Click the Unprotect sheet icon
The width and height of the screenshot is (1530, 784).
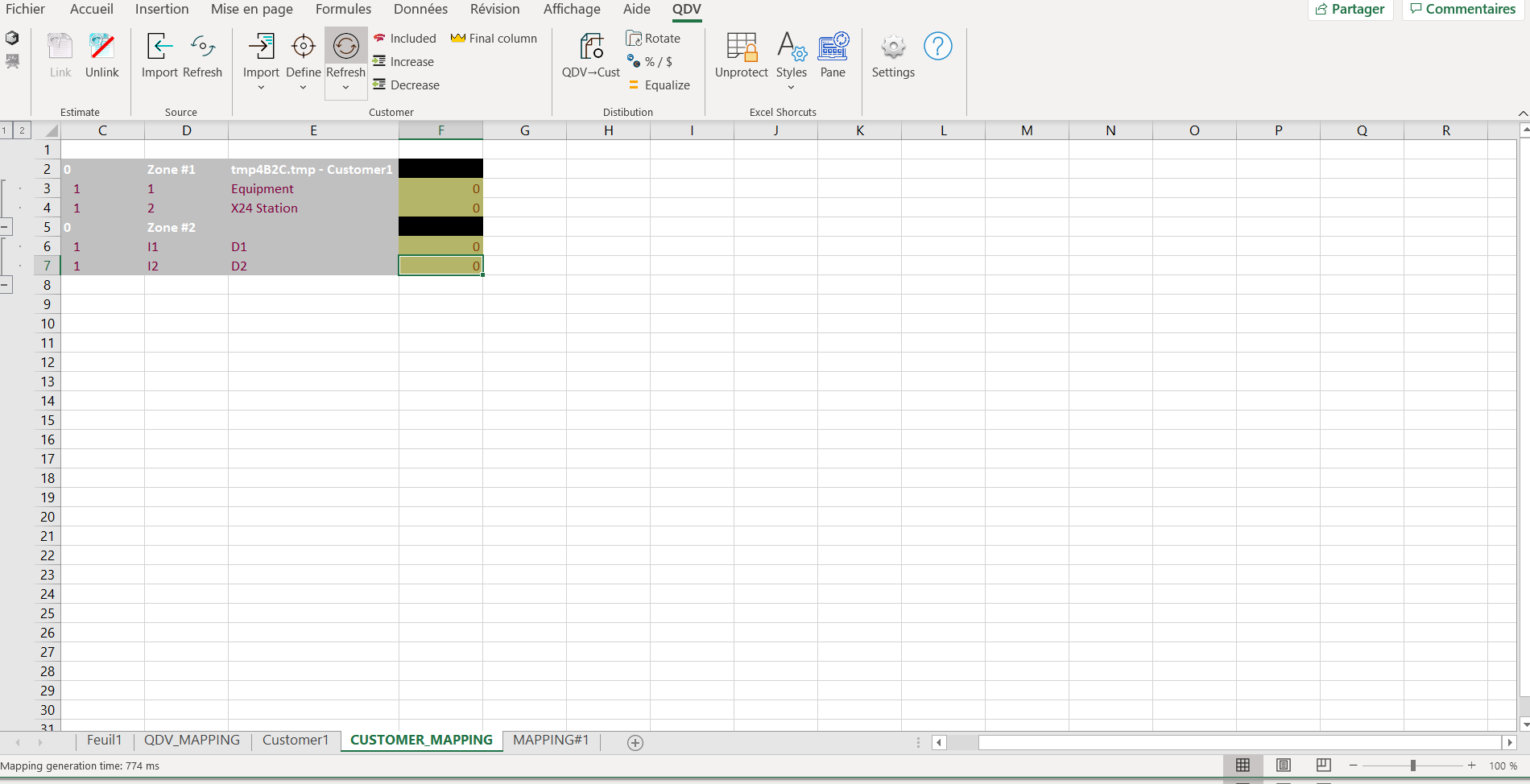[x=741, y=47]
